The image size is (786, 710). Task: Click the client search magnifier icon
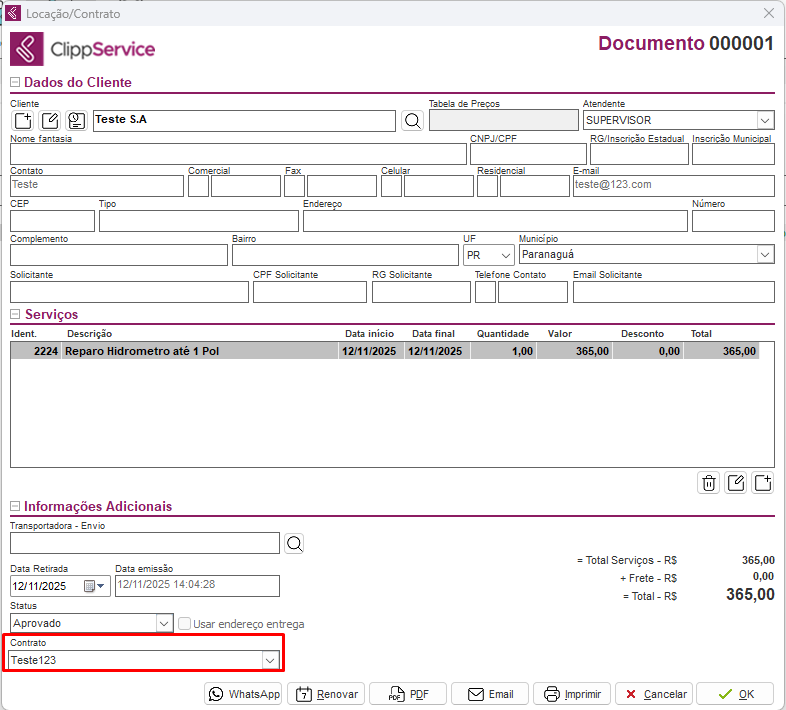click(412, 121)
